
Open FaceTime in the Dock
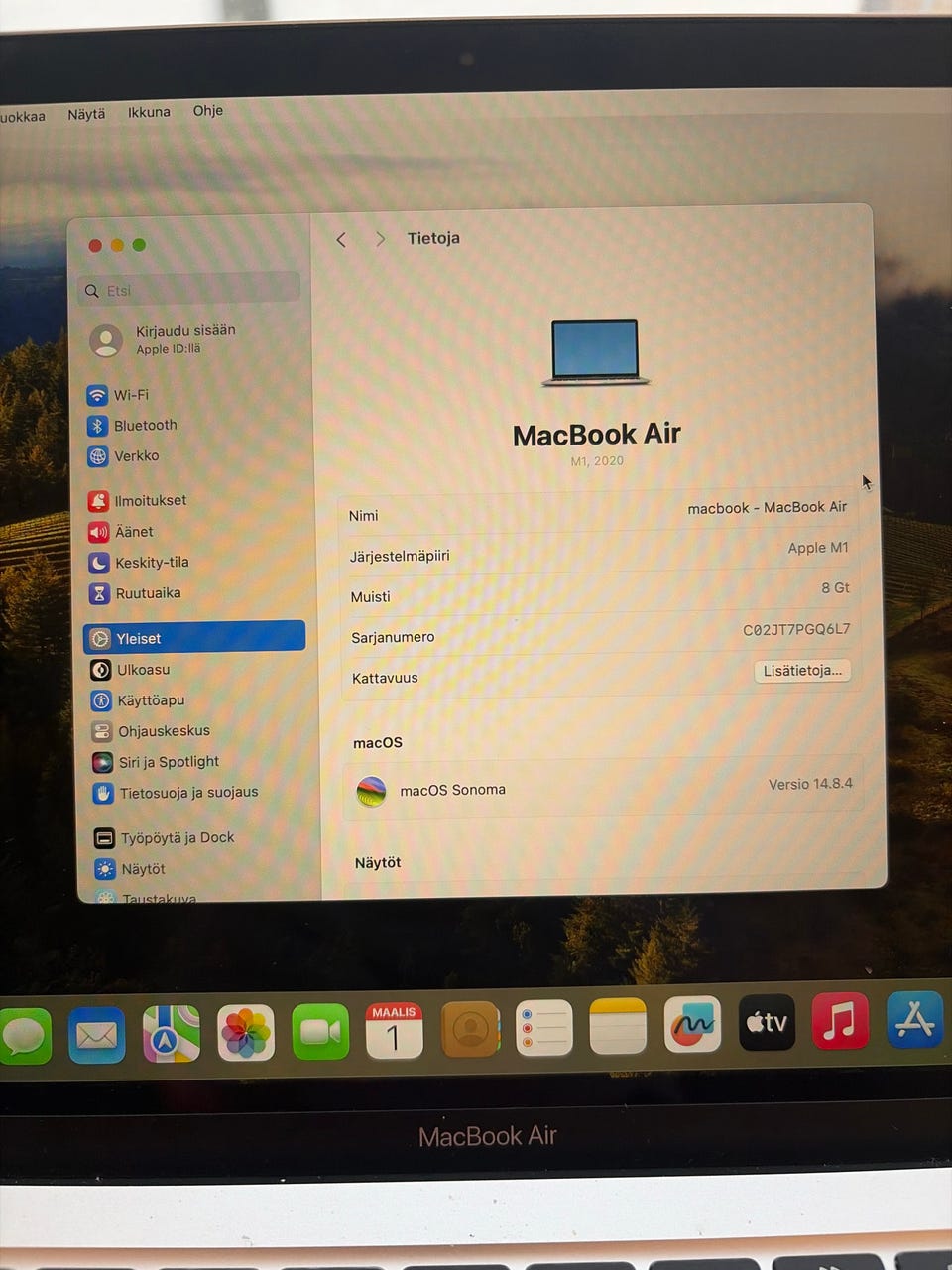pos(319,1032)
